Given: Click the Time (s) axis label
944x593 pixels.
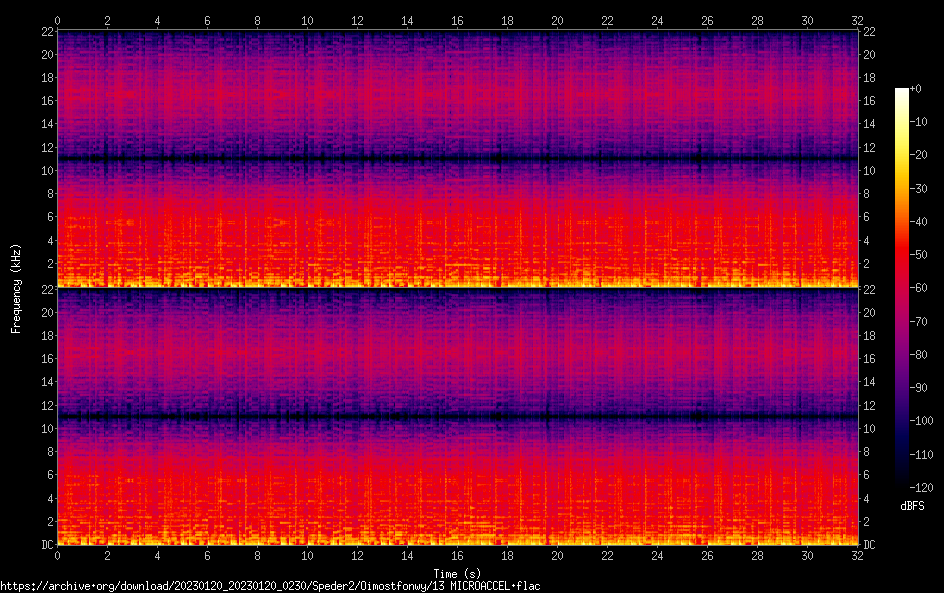Looking at the screenshot, I should [x=457, y=572].
